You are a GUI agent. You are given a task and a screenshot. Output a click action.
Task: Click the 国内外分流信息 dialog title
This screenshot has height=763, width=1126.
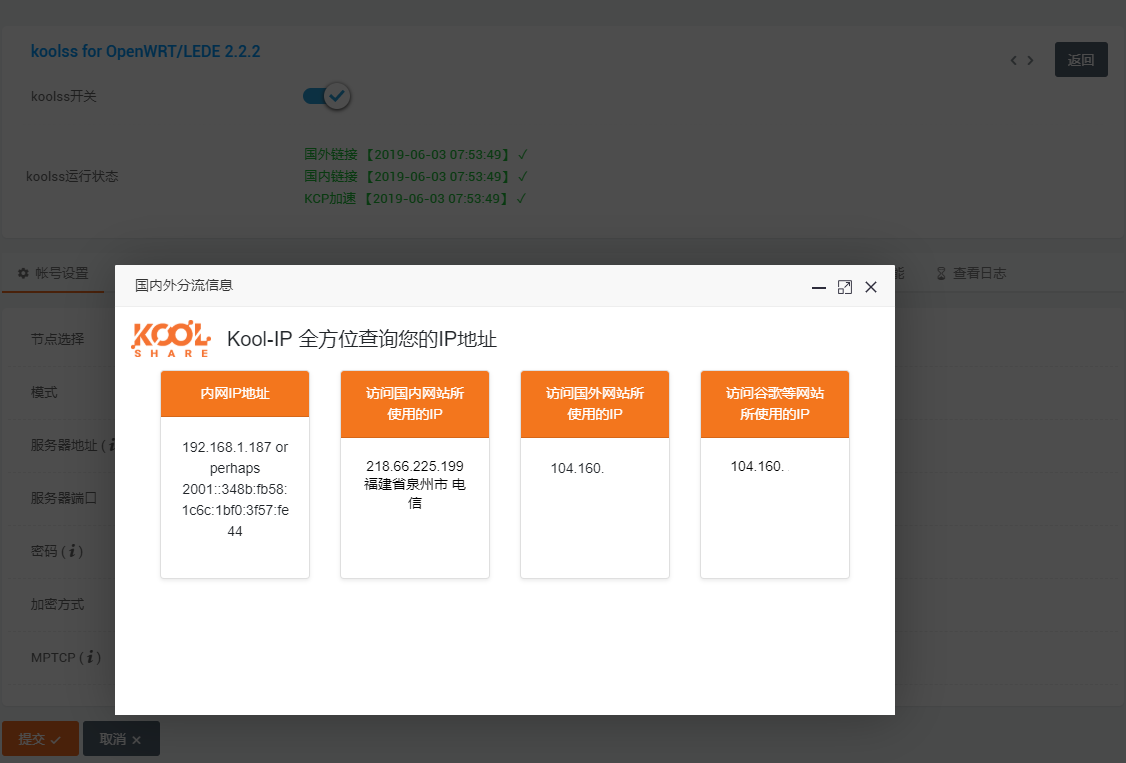[184, 285]
